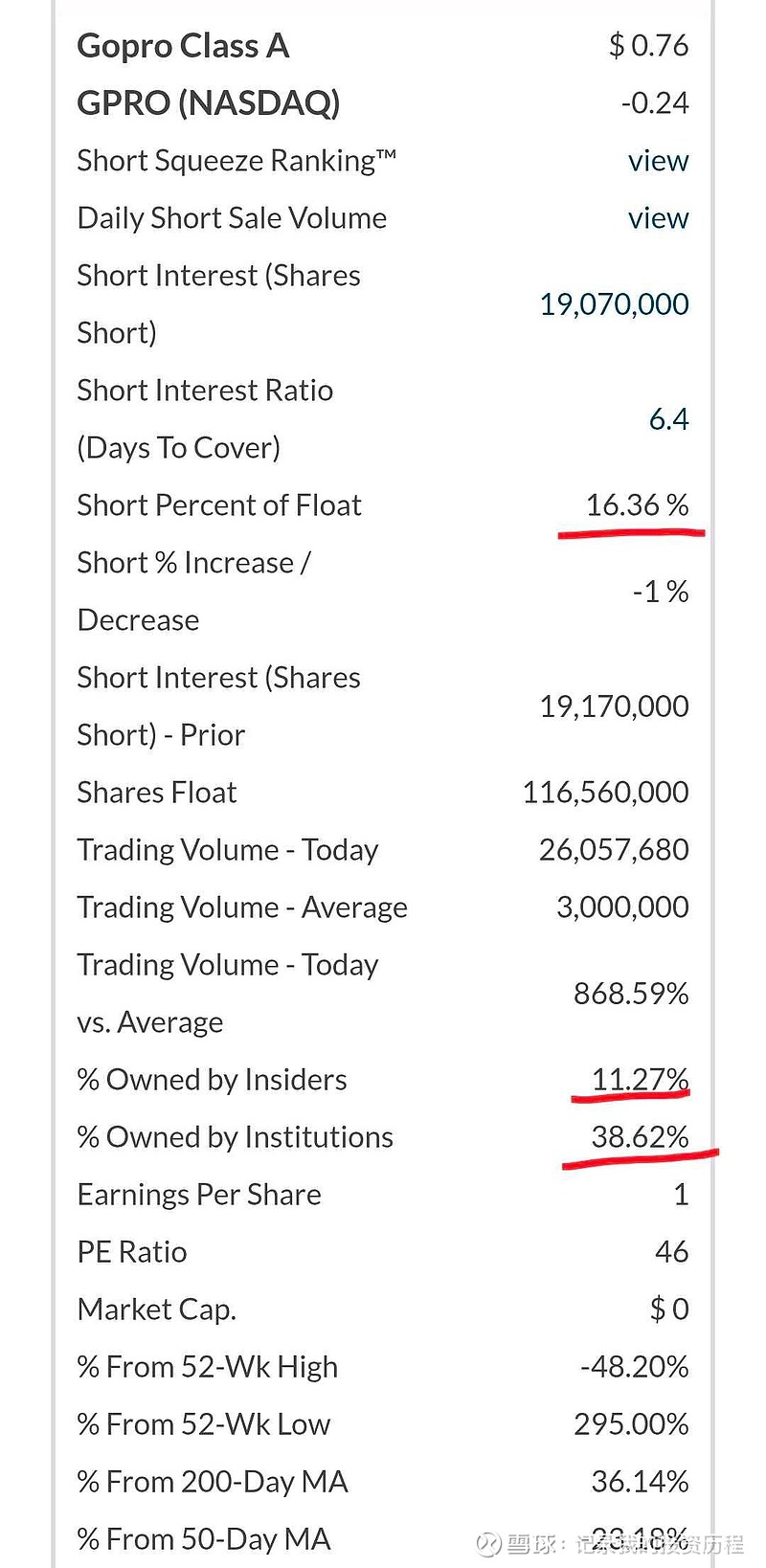The image size is (766, 1568).
Task: Click the 6.4 days to cover value
Action: coord(668,419)
